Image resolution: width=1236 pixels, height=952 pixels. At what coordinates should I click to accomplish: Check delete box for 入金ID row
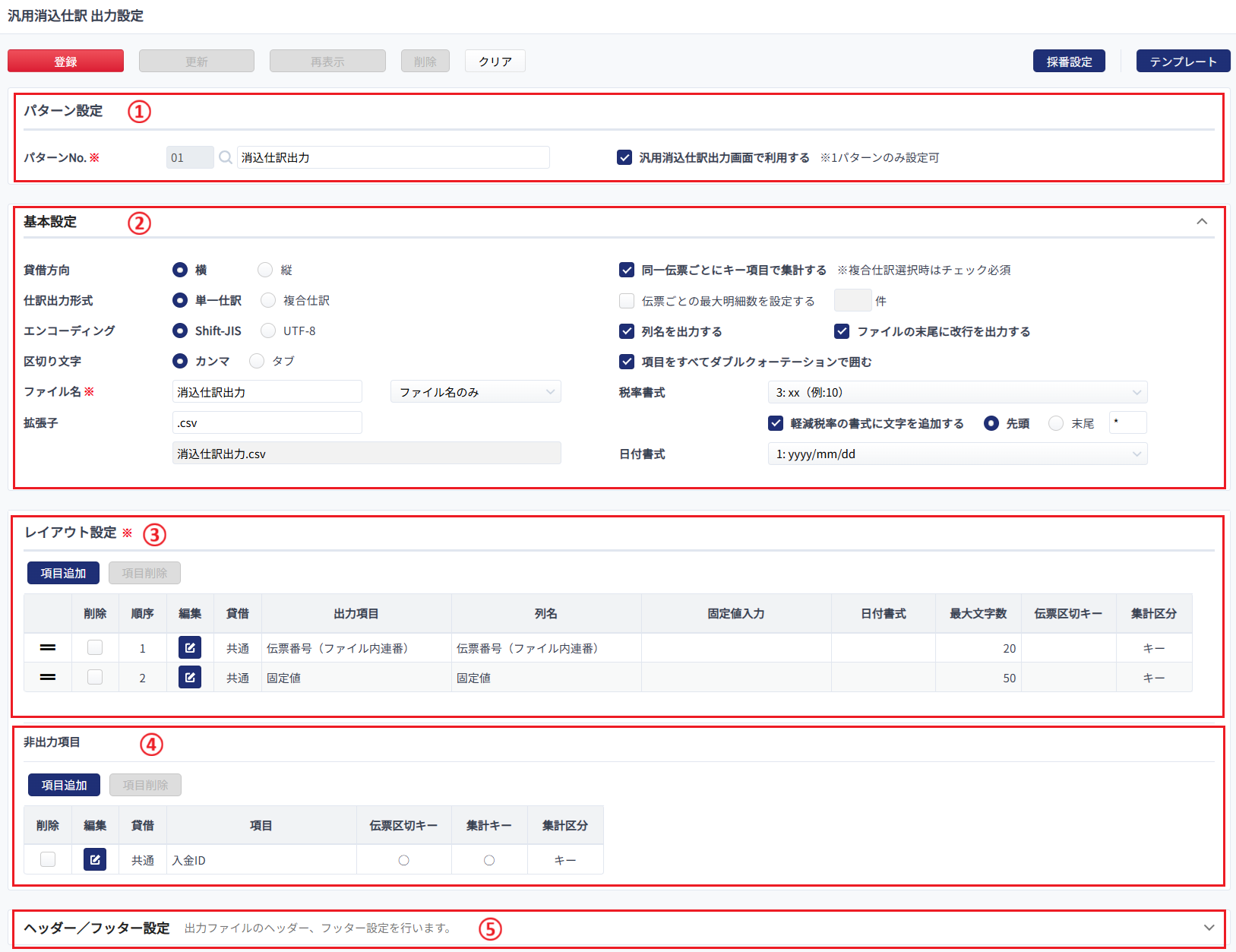click(48, 860)
